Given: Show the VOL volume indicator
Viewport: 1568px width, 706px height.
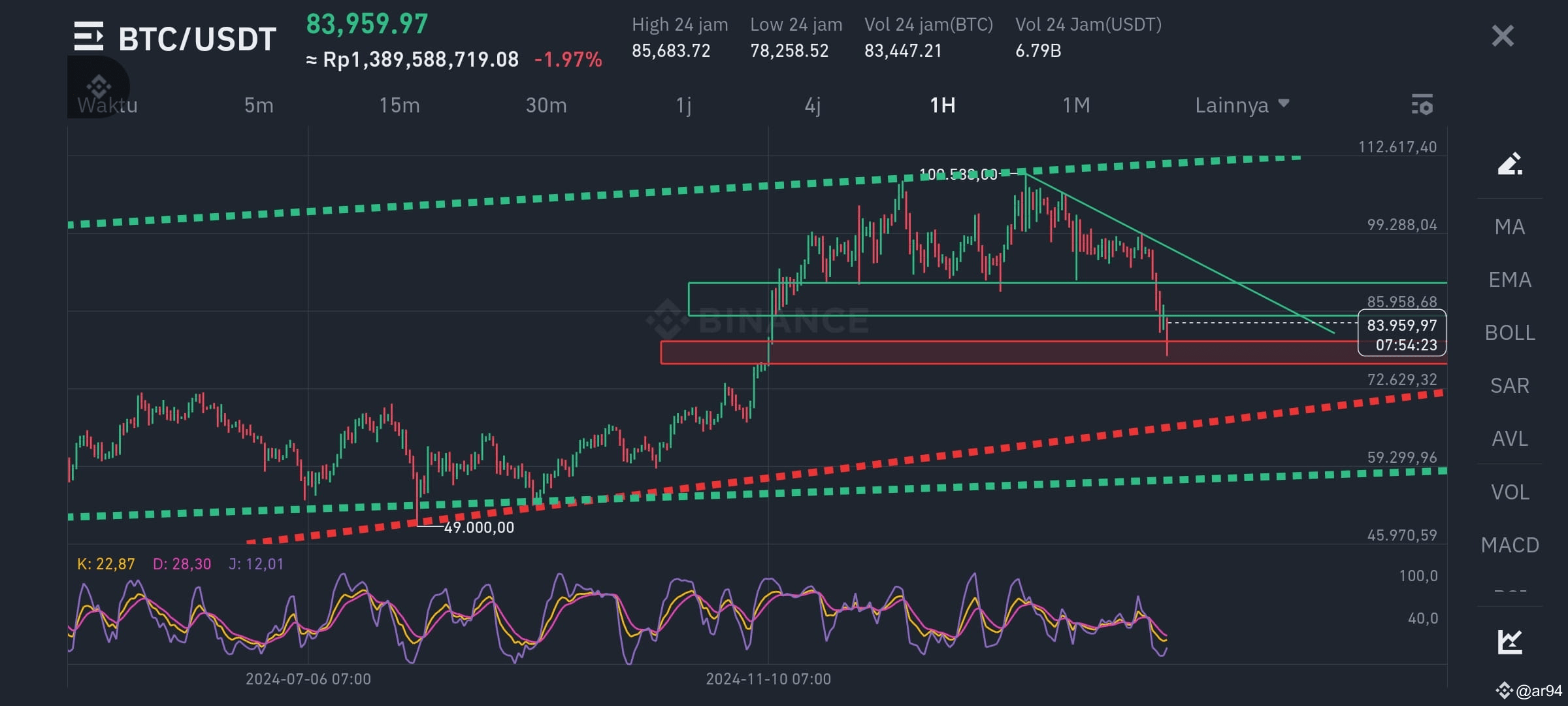Looking at the screenshot, I should (1509, 492).
